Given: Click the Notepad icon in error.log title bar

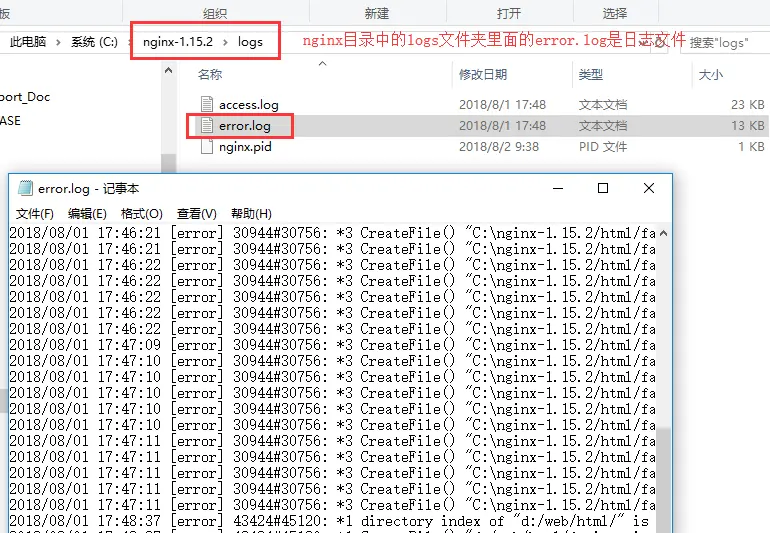Looking at the screenshot, I should [x=25, y=188].
